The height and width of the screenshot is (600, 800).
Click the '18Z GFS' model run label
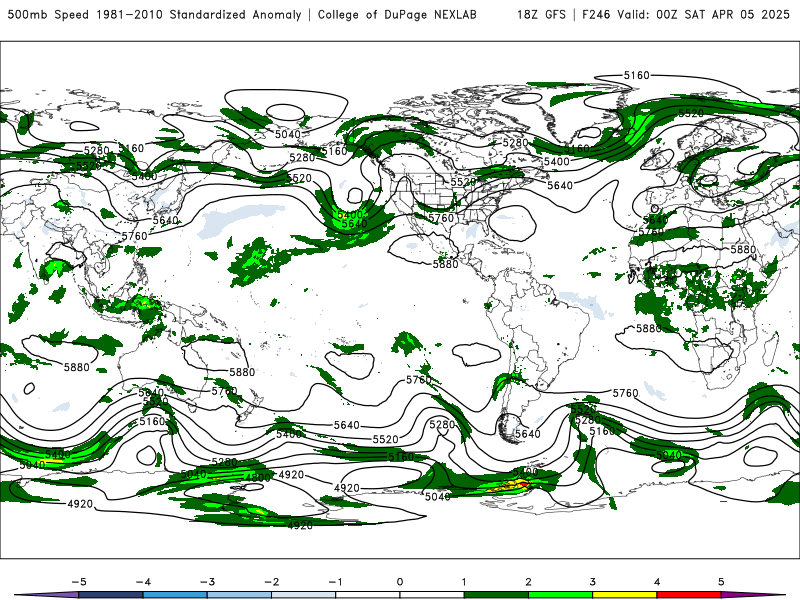pyautogui.click(x=541, y=14)
